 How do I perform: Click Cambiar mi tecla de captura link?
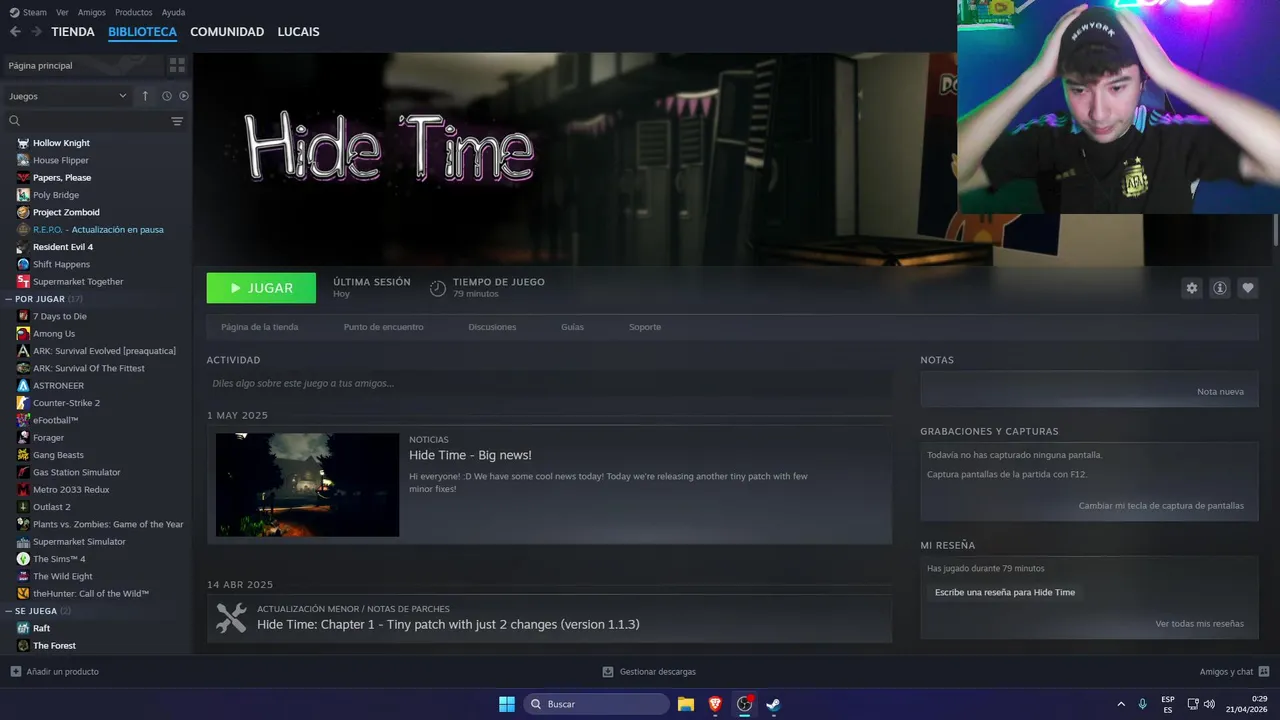[x=1161, y=506]
